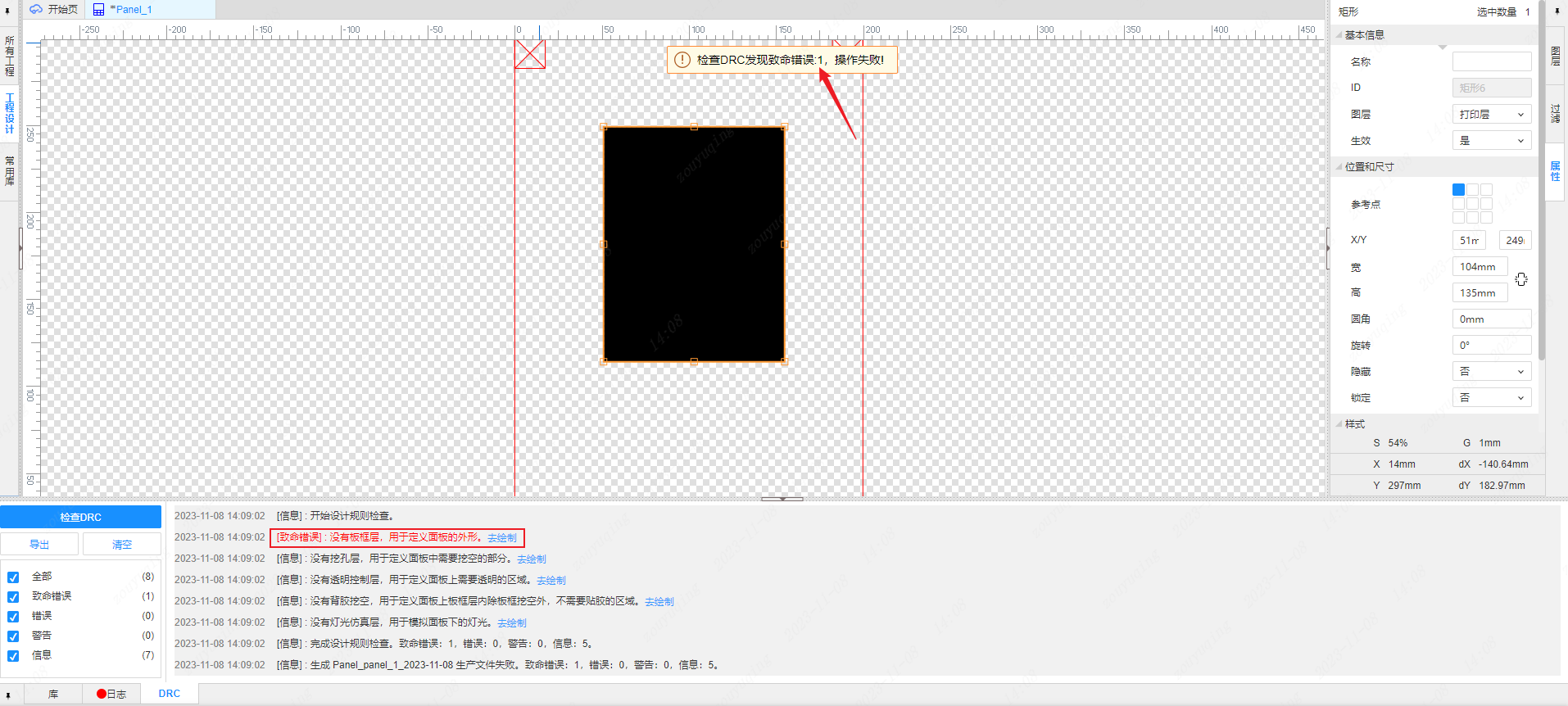The width and height of the screenshot is (1568, 706).
Task: Select the top-left 参考点 reference point
Action: tap(1458, 189)
